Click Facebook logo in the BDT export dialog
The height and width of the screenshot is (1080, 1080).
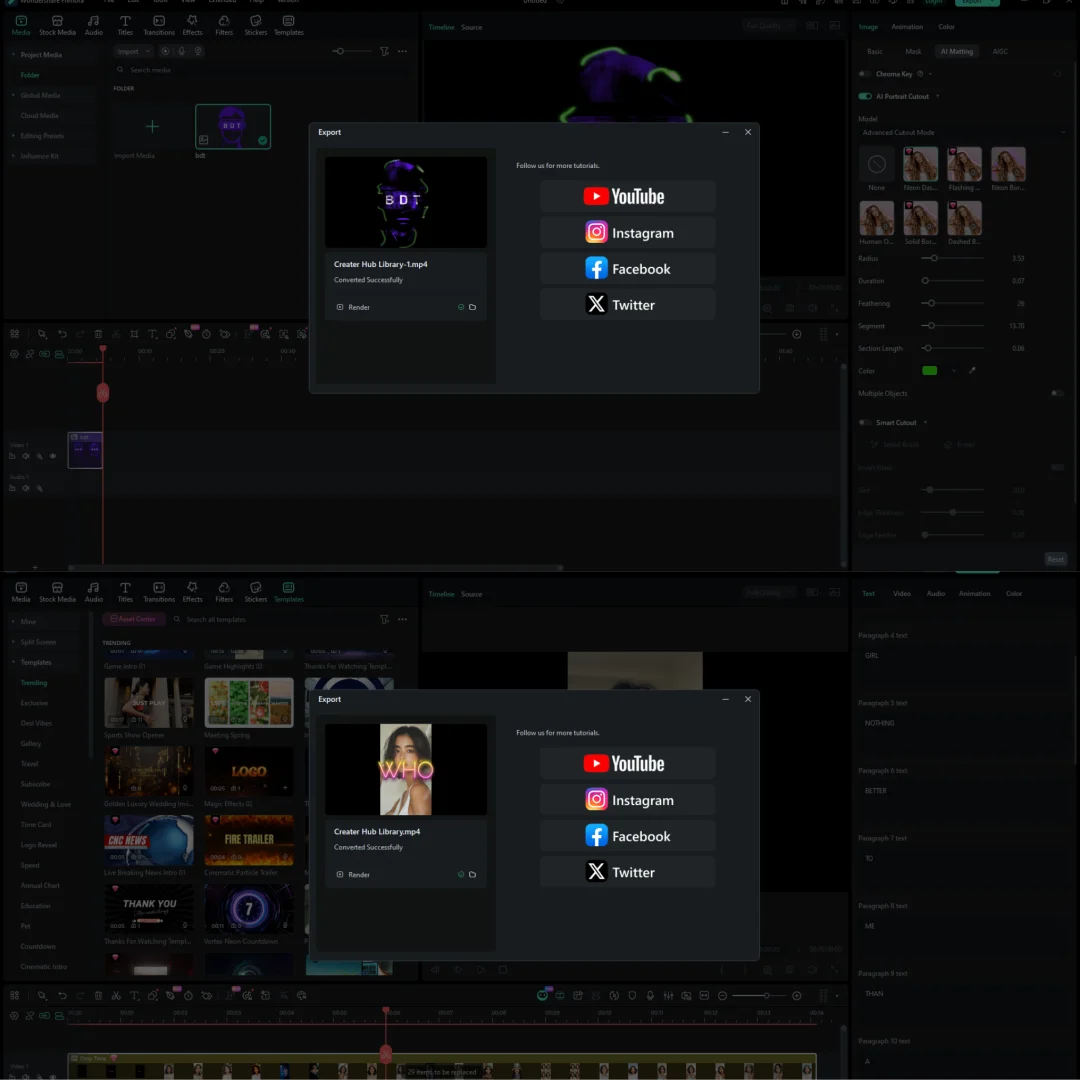[597, 269]
